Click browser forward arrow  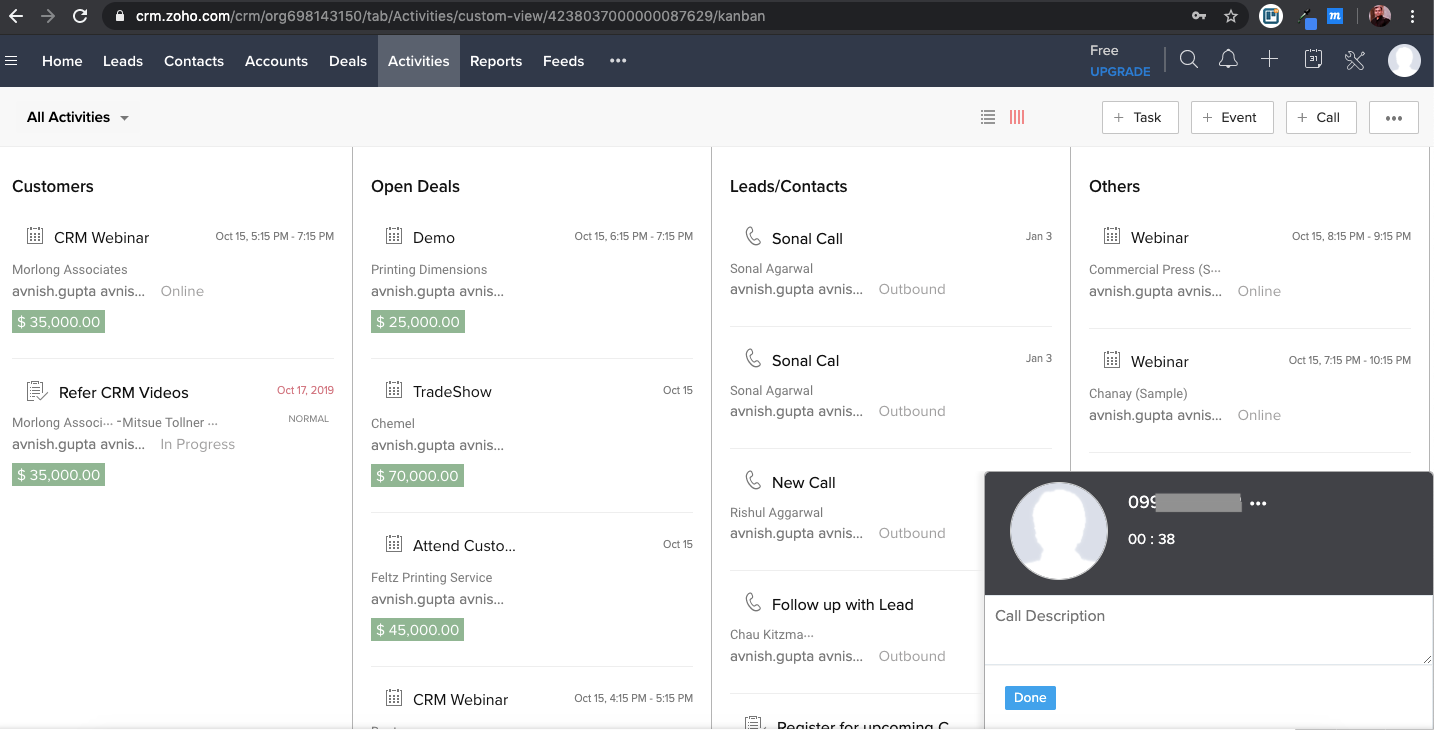coord(48,16)
